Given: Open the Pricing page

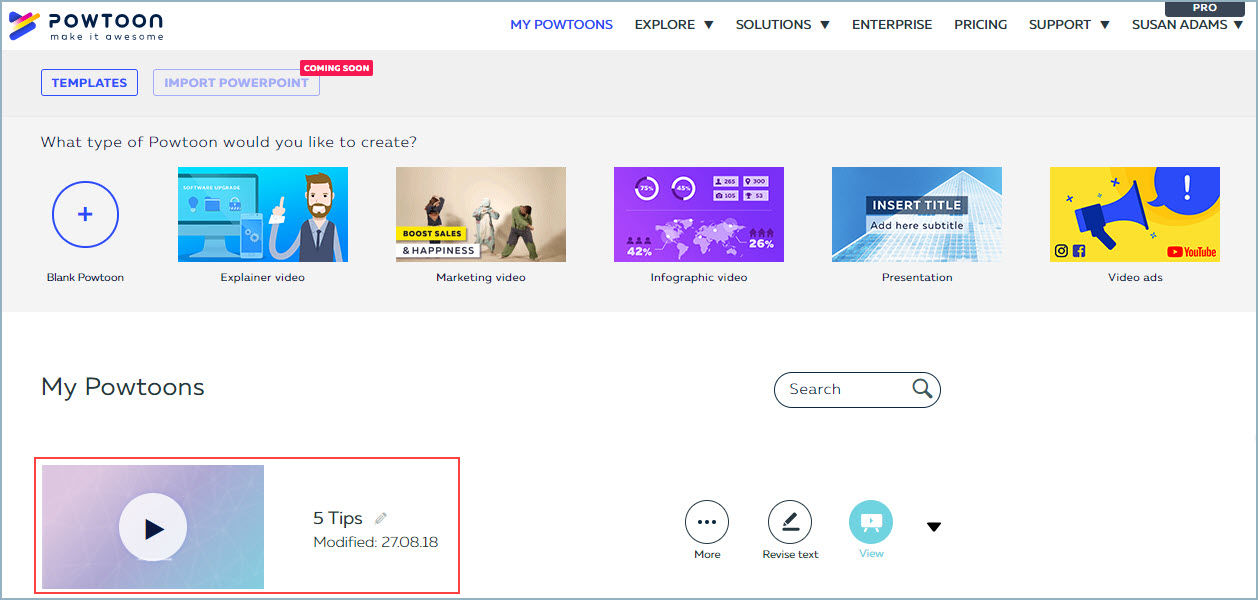Looking at the screenshot, I should pyautogui.click(x=980, y=25).
